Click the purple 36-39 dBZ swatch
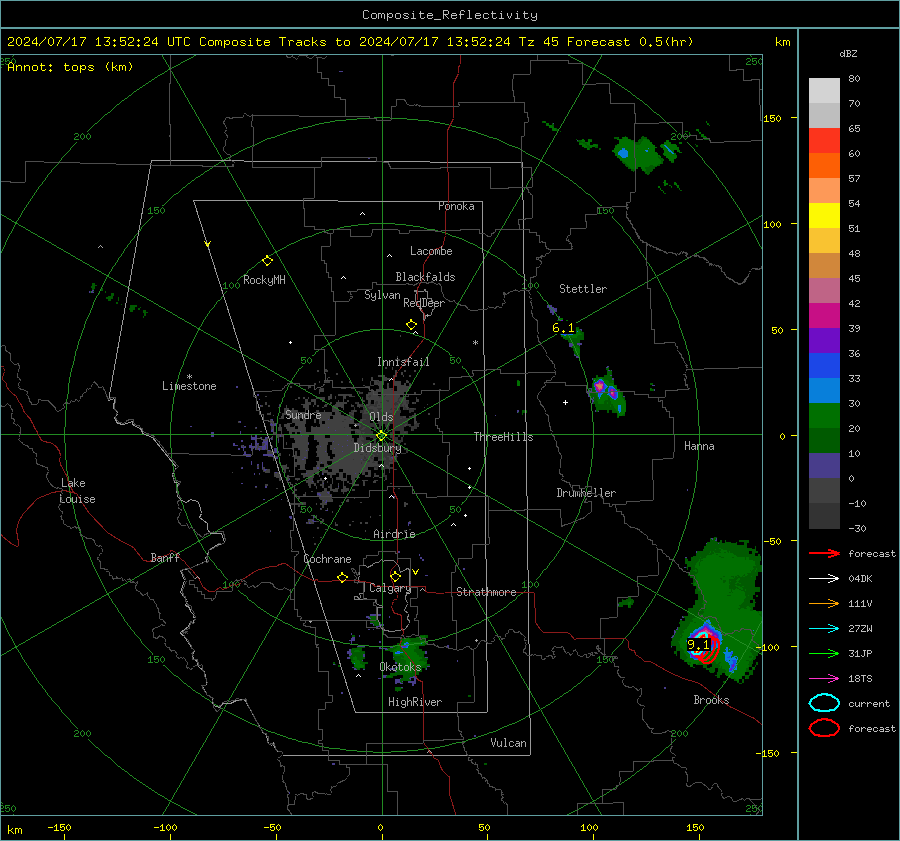Screen dimensions: 900x841 tap(824, 341)
